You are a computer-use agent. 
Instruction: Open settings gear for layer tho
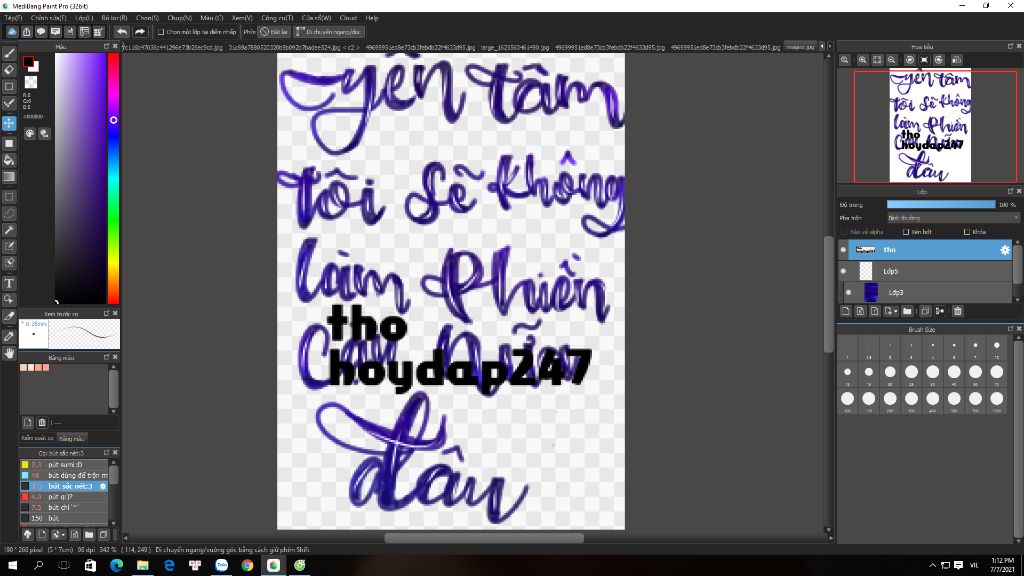[x=1004, y=249]
